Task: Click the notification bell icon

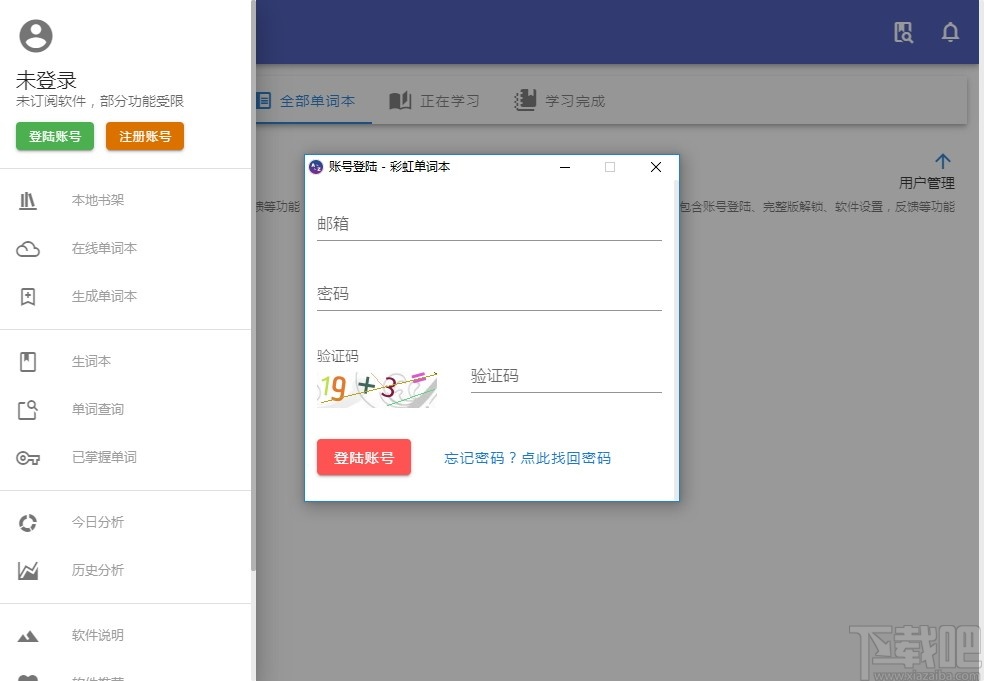Action: [949, 32]
